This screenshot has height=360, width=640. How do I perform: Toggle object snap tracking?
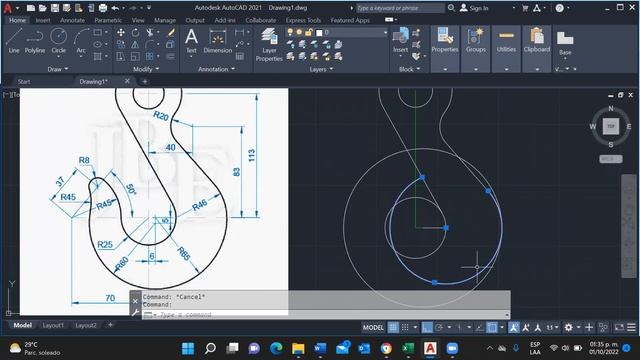[480, 327]
